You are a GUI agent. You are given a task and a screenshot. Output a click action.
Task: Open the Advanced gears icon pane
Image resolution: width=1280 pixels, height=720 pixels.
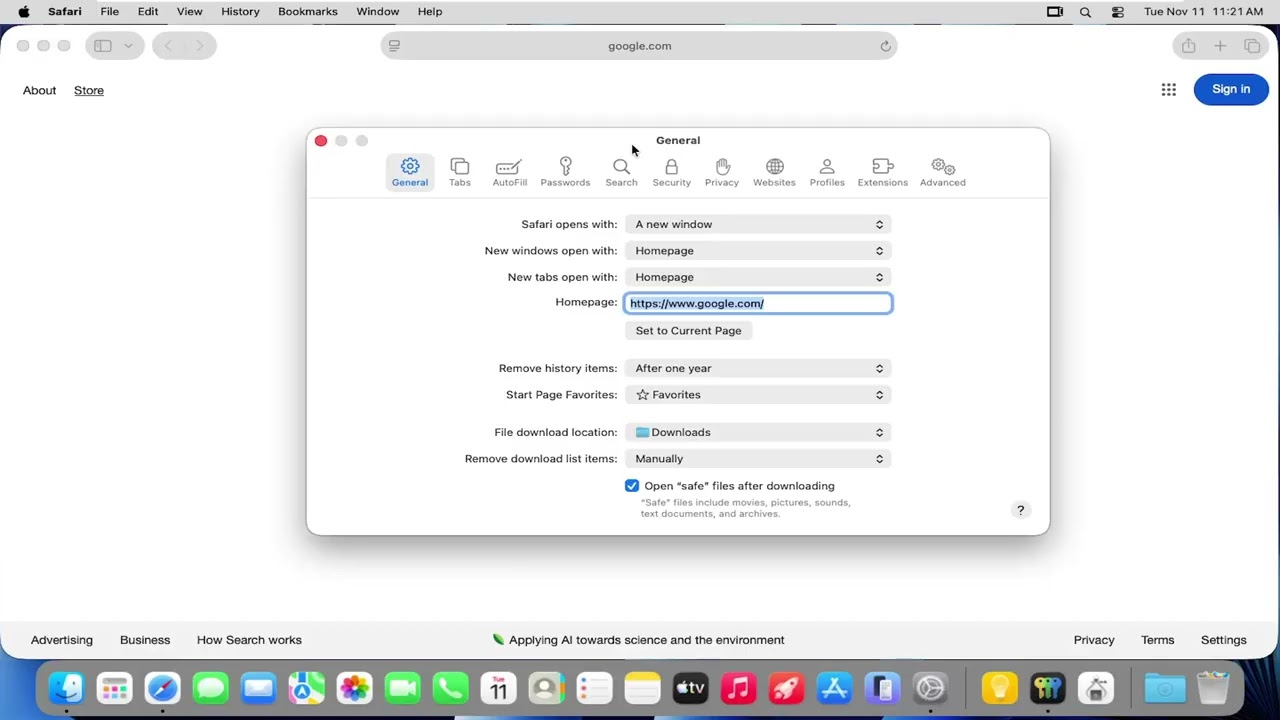coord(943,172)
